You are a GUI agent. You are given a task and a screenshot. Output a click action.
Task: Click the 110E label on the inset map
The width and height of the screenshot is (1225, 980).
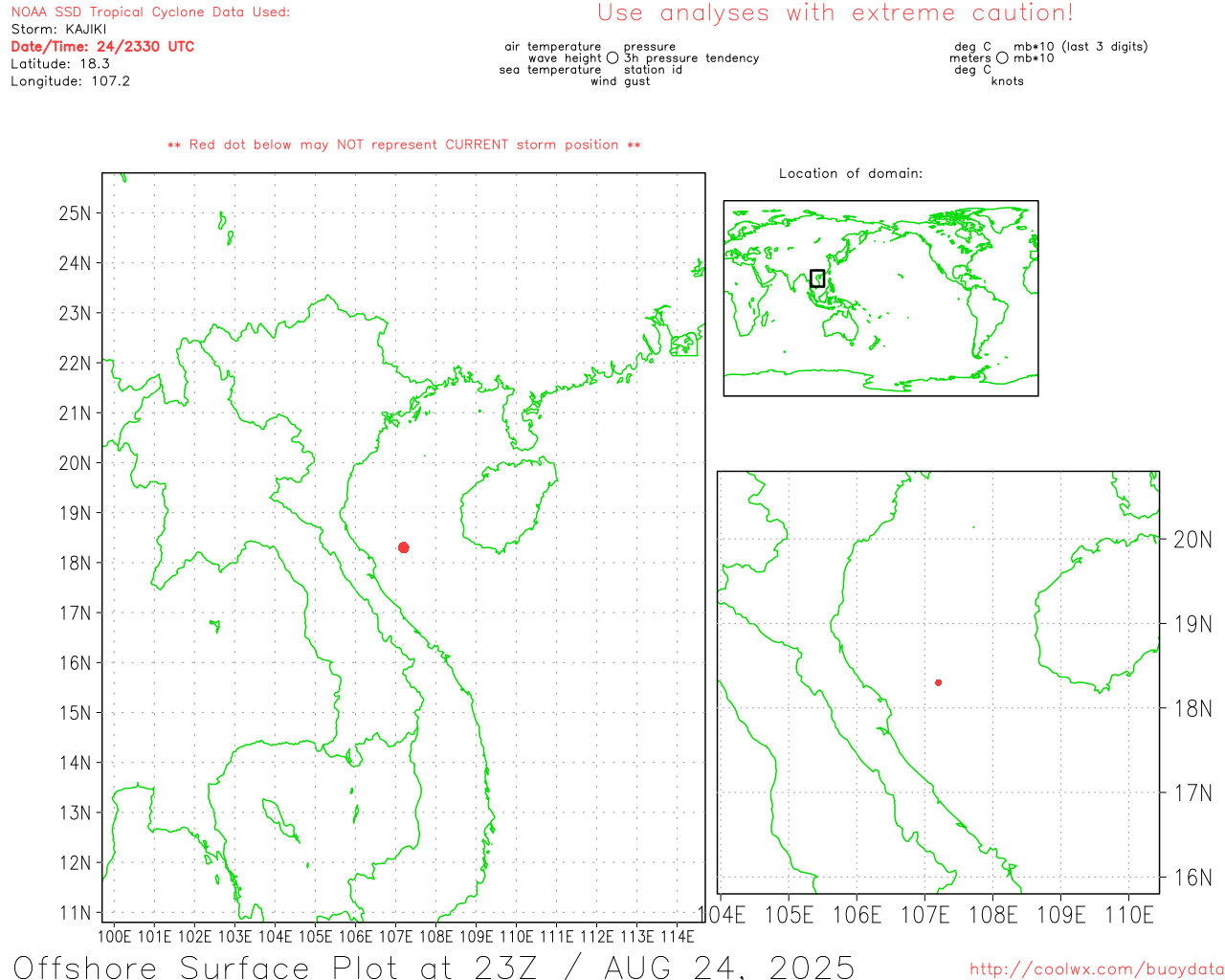tap(1129, 915)
